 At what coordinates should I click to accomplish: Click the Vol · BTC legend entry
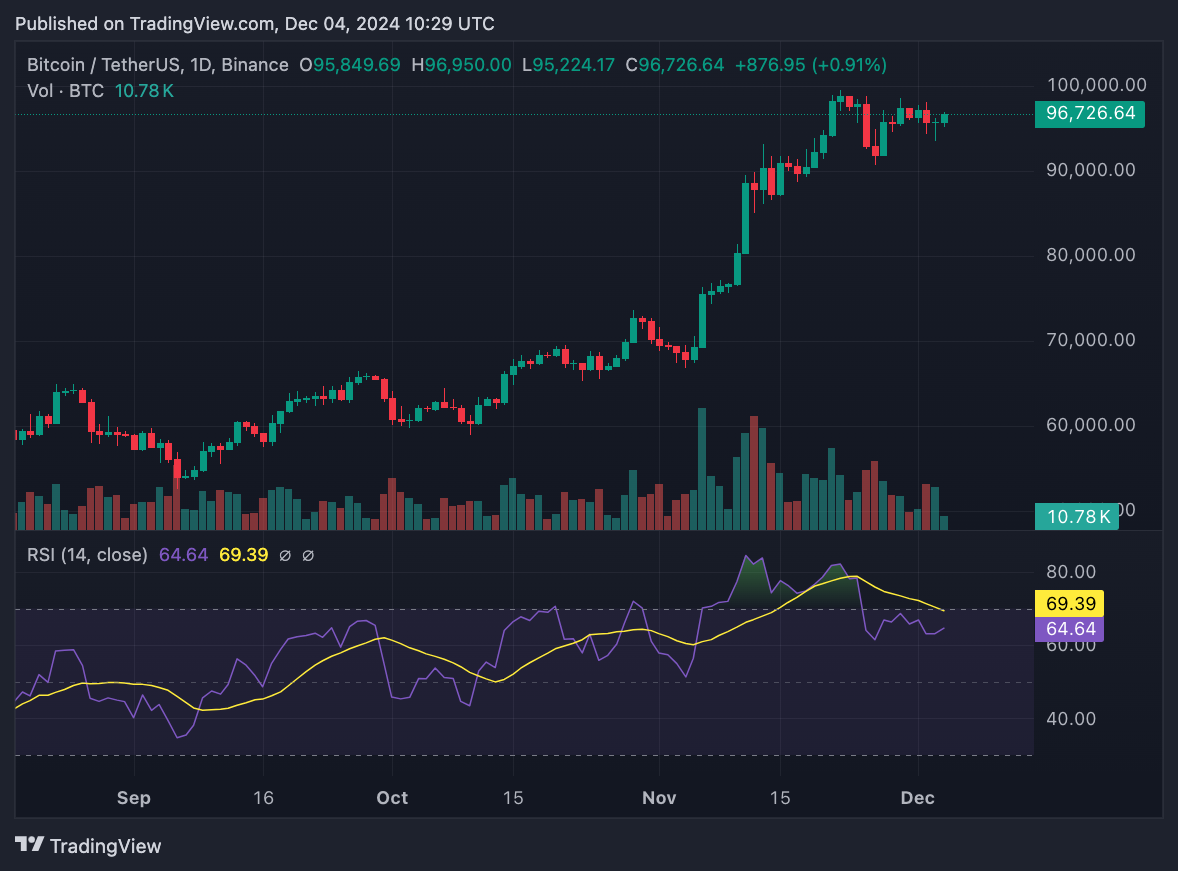point(66,90)
